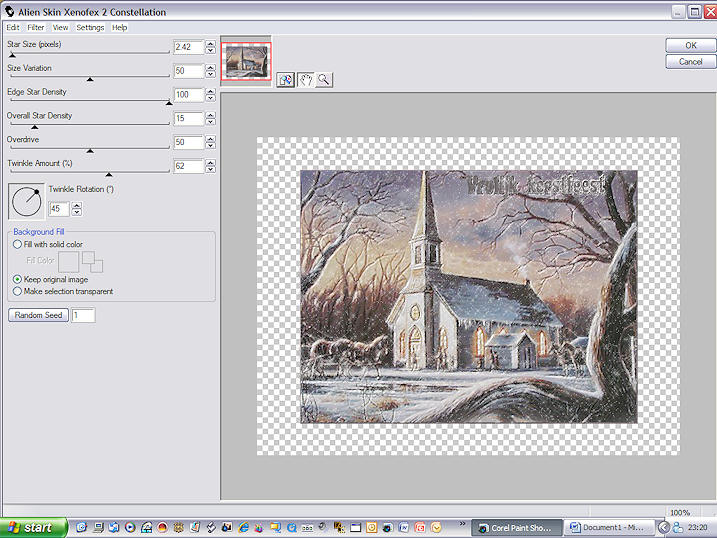This screenshot has height=538, width=717.
Task: Show hidden quick launch icons chevron
Action: tap(462, 524)
